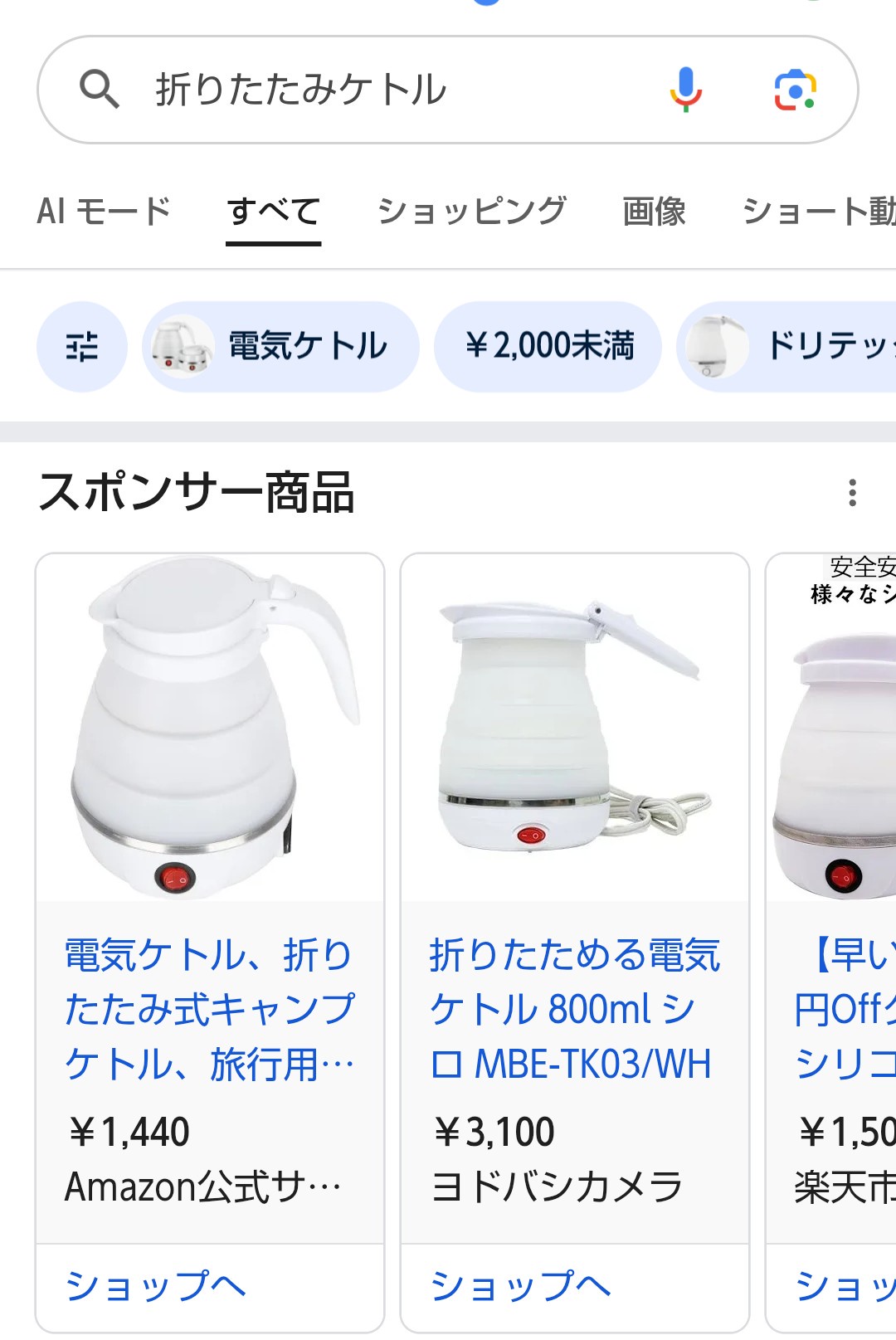Open 折りたためる電気ケトル 800ml title link
Image resolution: width=896 pixels, height=1340 pixels.
574,1010
